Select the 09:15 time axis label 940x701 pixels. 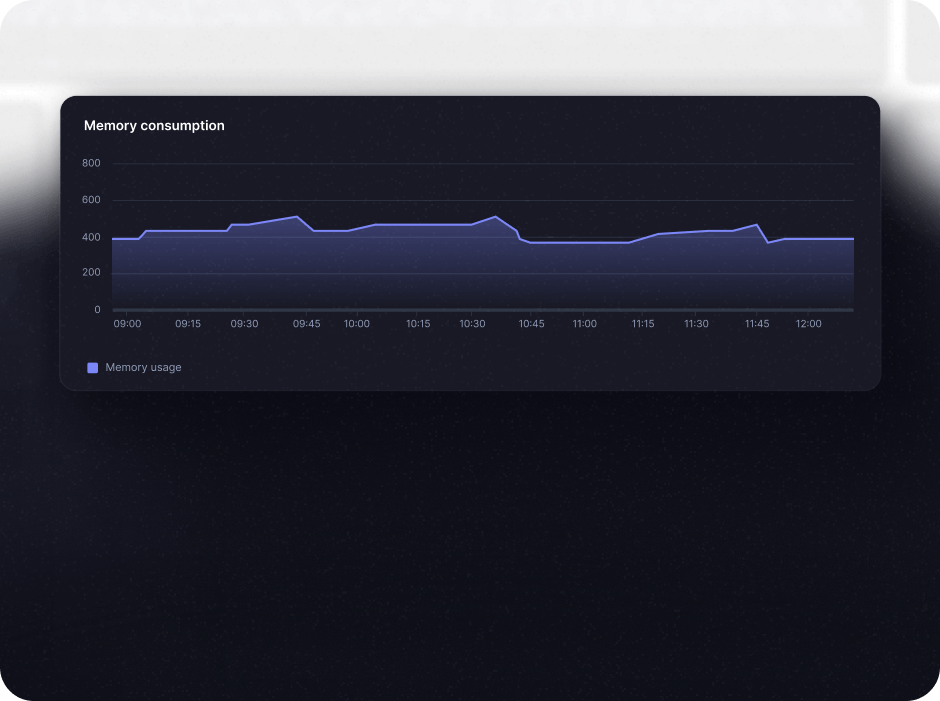pyautogui.click(x=188, y=324)
